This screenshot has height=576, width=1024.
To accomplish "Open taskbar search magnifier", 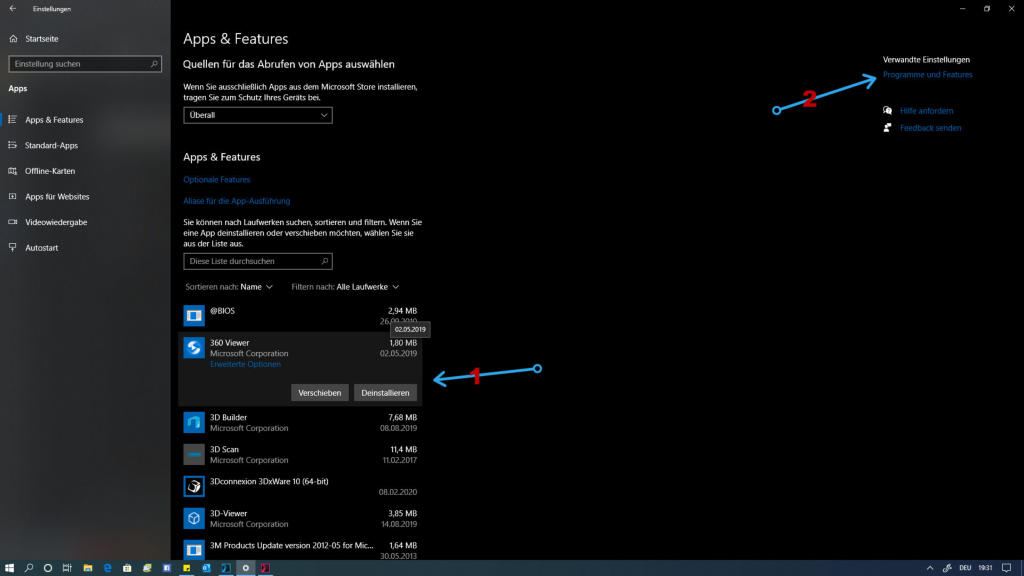I will (29, 568).
